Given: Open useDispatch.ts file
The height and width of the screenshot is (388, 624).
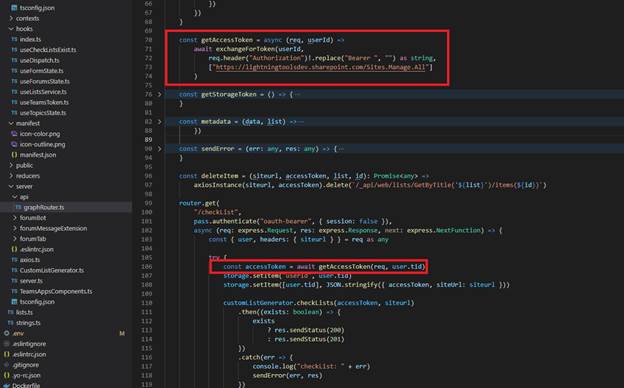Looking at the screenshot, I should click(x=39, y=60).
